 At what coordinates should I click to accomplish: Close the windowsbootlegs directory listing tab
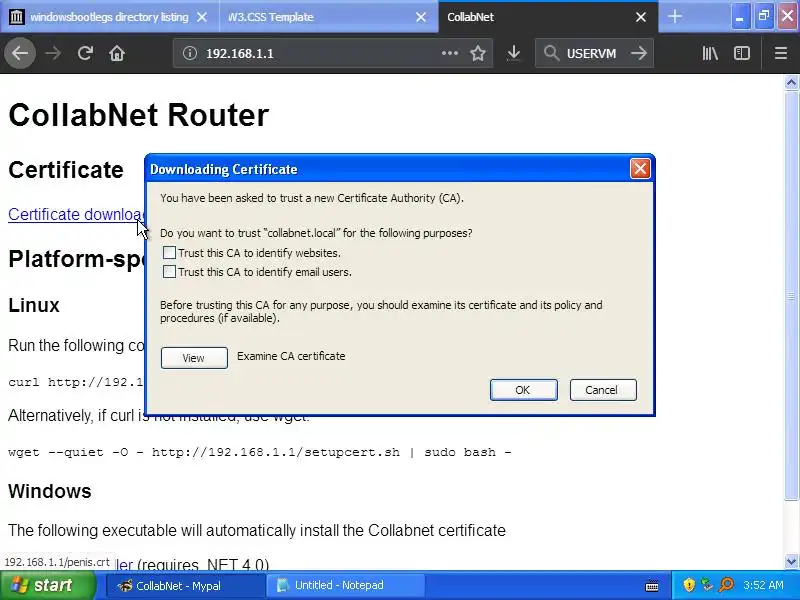[x=202, y=17]
